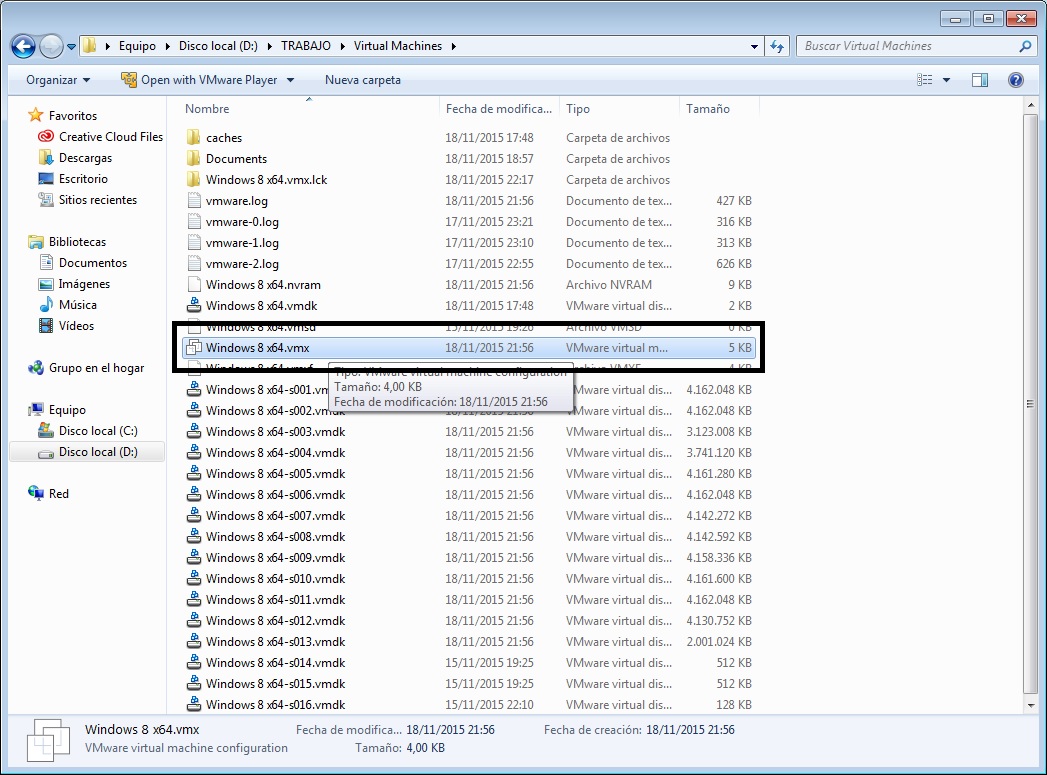
Task: Select Windows 8 x64-s010.vmdk disk icon
Action: [x=194, y=579]
